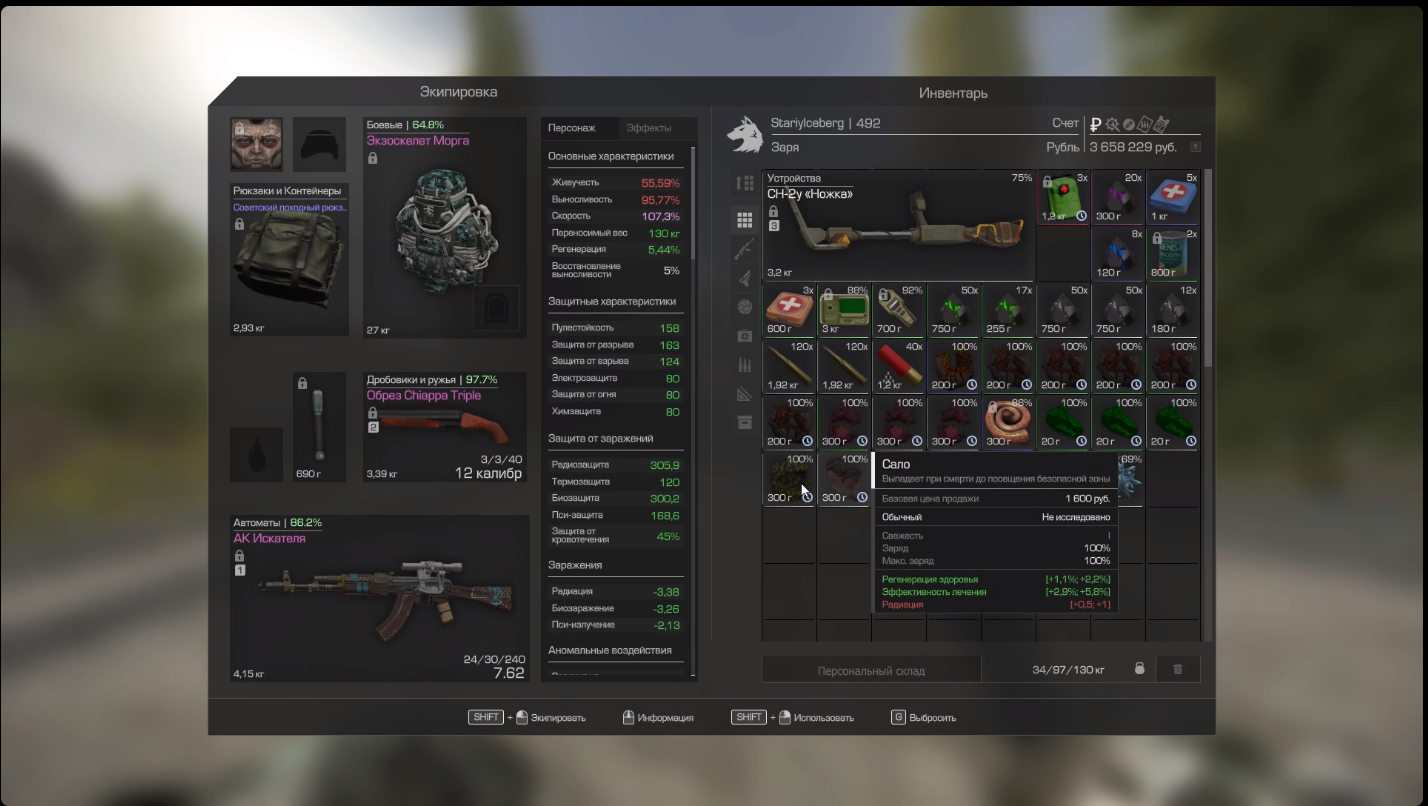
Task: Filter inventory by the triangle ruler icon
Action: click(x=744, y=393)
